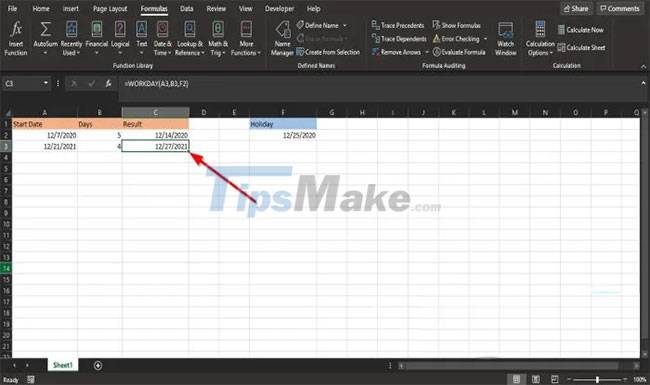Toggle Show Formulas
Screen dimensions: 650x385
click(x=456, y=25)
